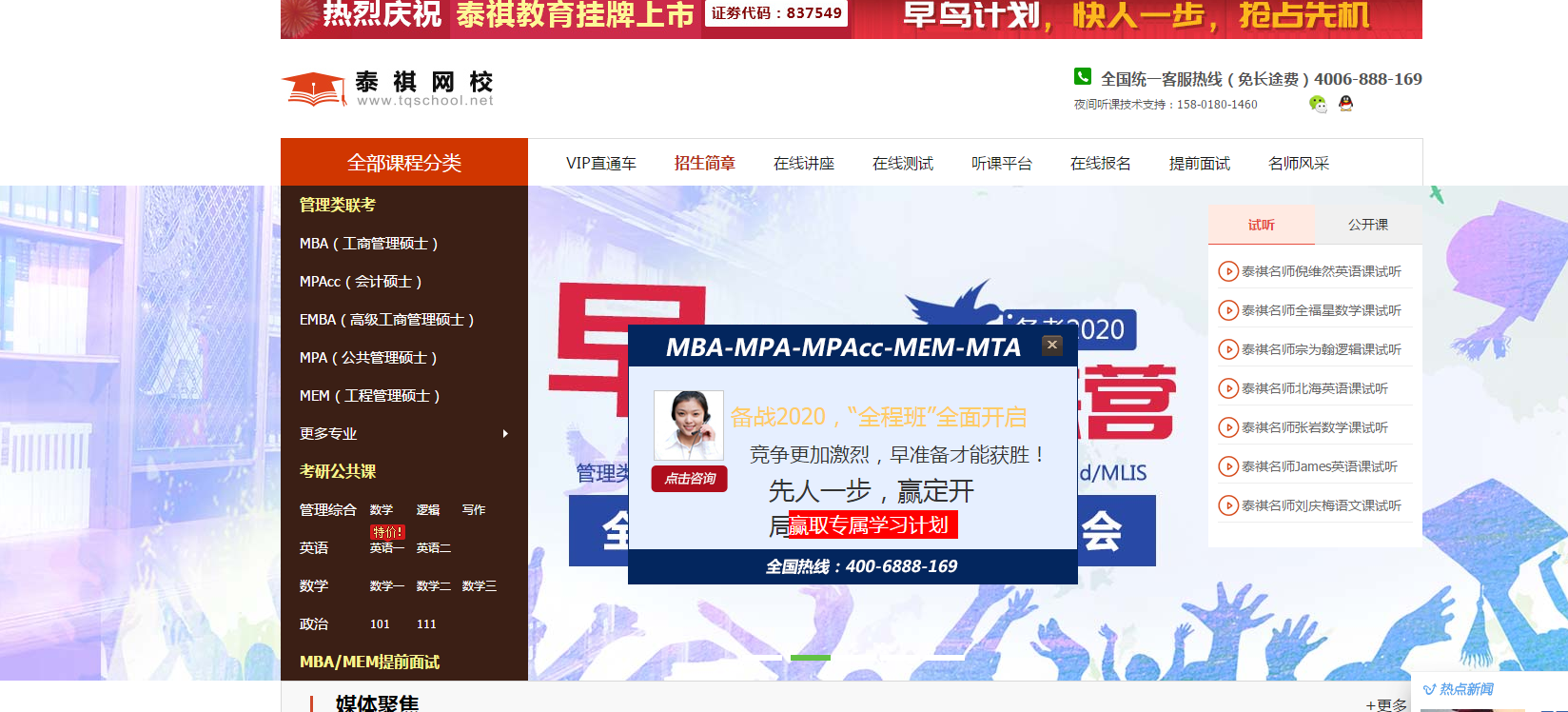The image size is (1568, 712).
Task: Click night support number 158-0180-1460
Action: pos(1217,105)
